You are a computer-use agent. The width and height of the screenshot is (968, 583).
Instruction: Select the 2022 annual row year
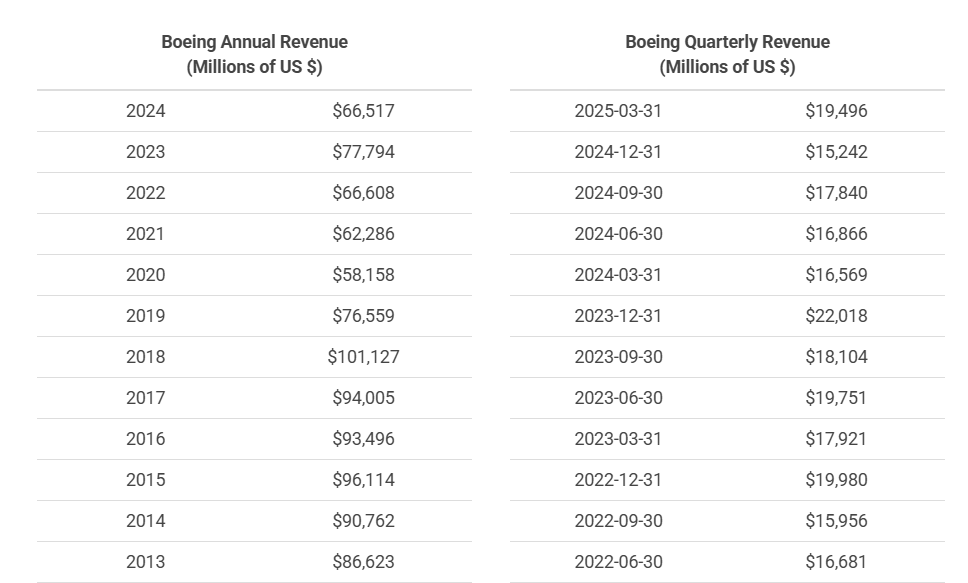tap(146, 193)
